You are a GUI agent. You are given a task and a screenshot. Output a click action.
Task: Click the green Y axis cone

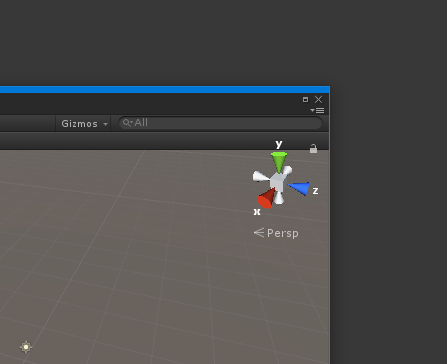coord(279,162)
